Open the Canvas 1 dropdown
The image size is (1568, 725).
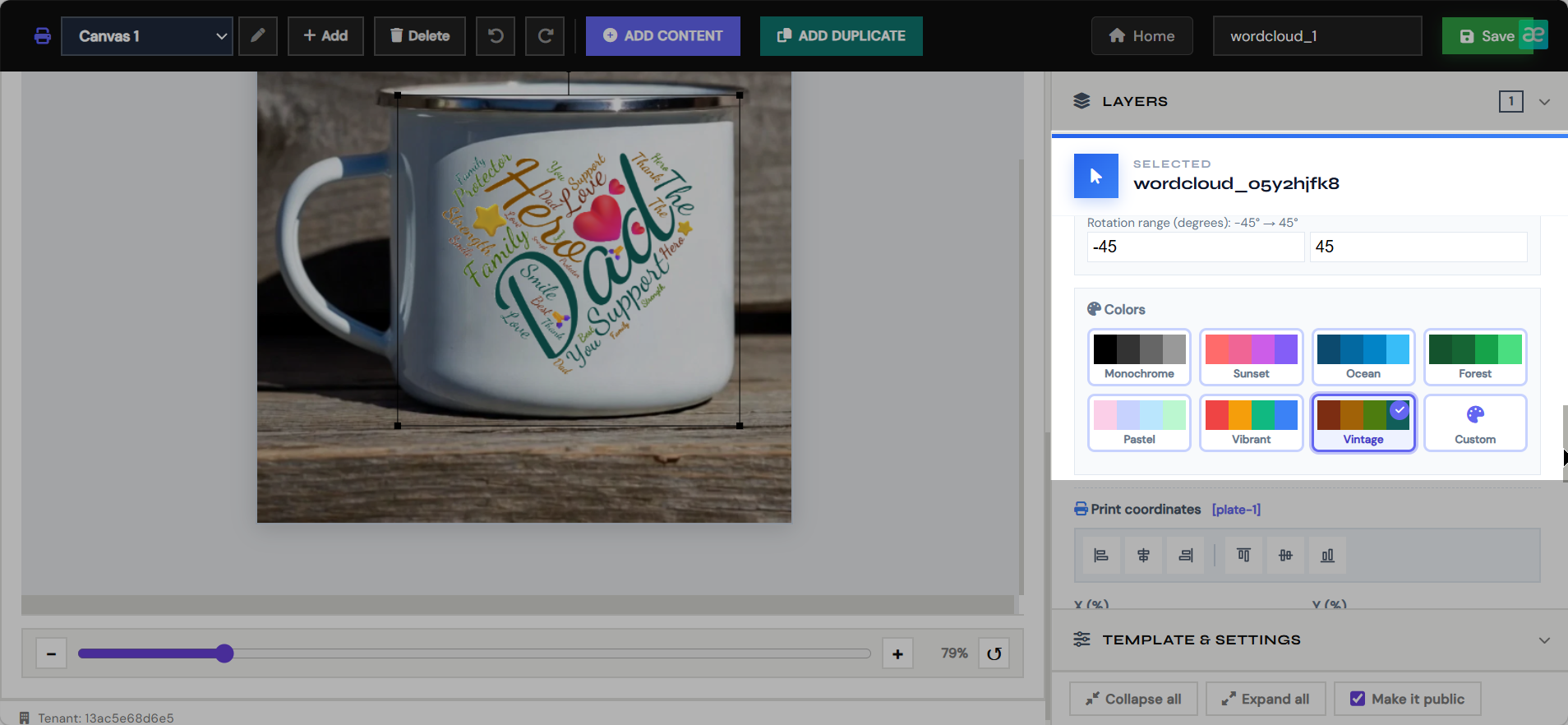(147, 36)
